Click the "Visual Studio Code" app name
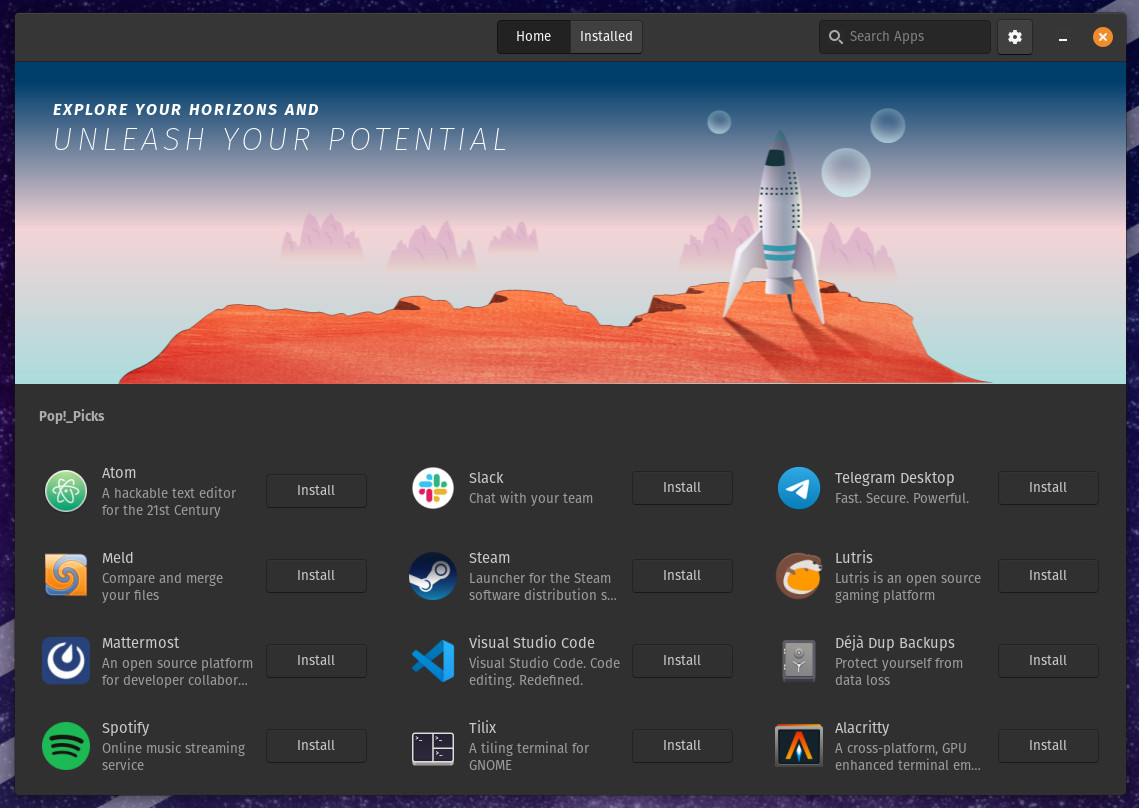1139x808 pixels. coord(532,643)
